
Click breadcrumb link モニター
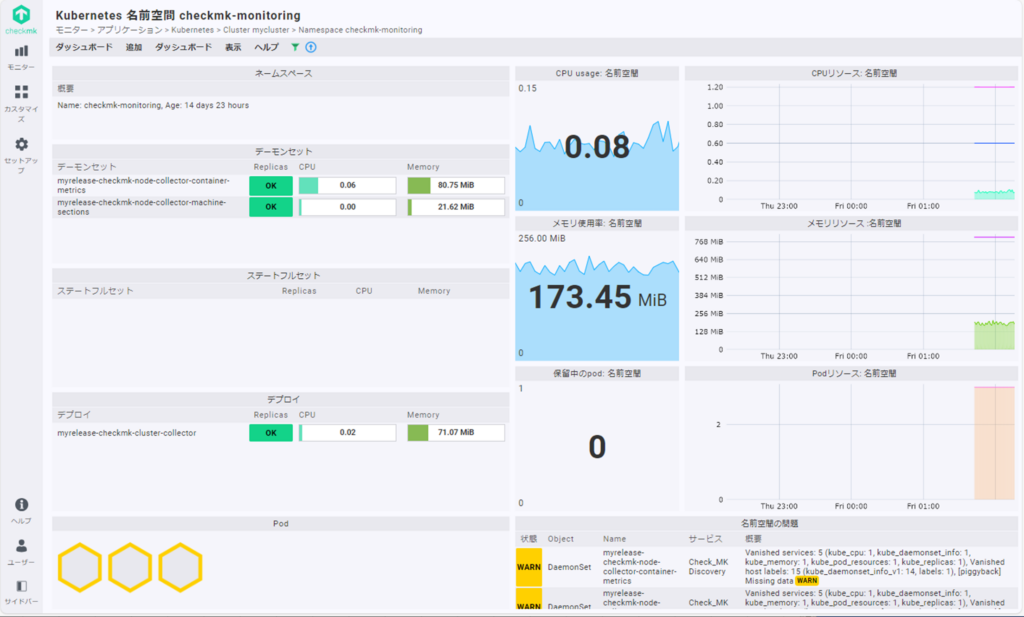coord(72,30)
